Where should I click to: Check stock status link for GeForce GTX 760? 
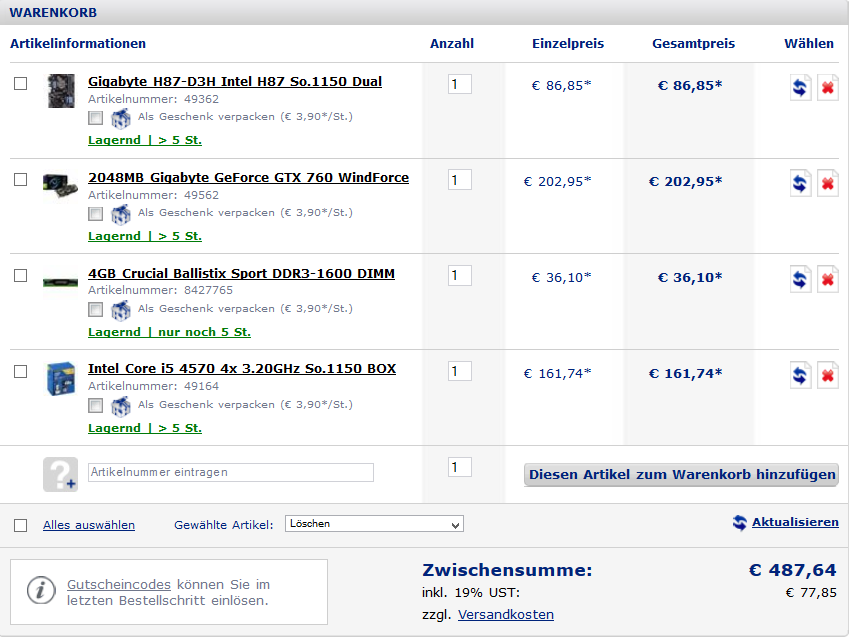(x=145, y=237)
